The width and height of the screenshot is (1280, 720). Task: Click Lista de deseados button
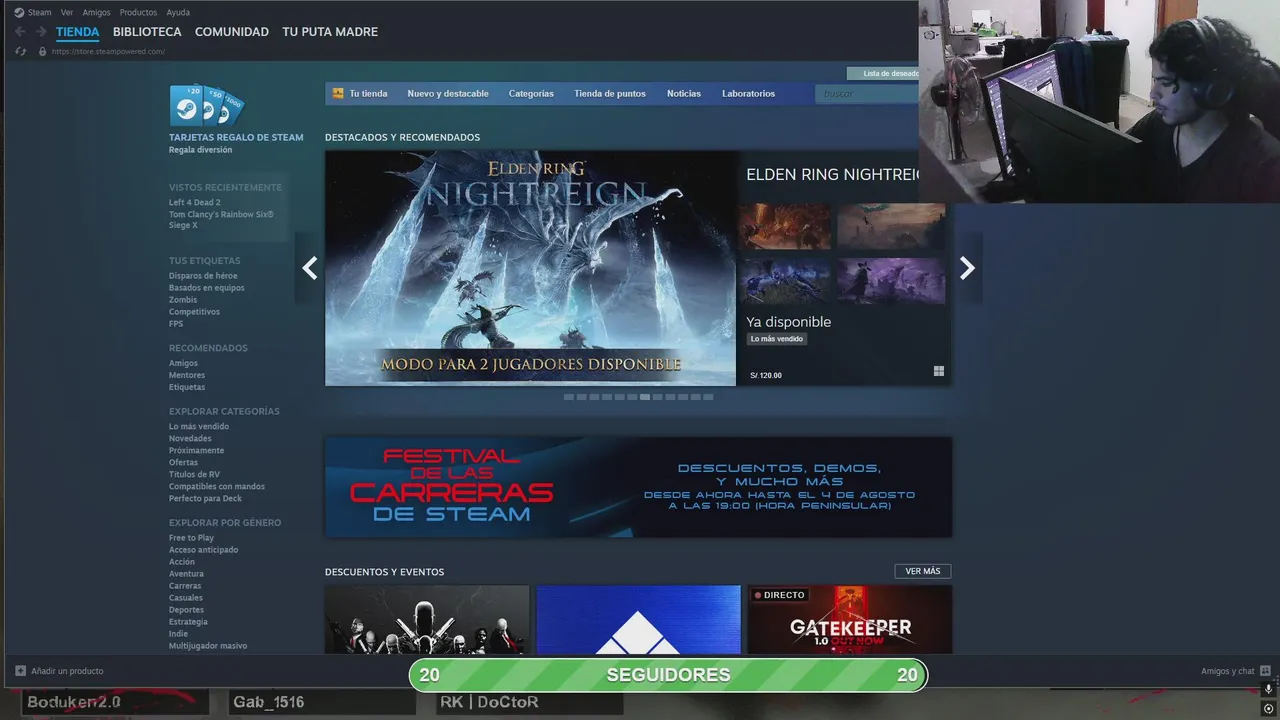(884, 73)
